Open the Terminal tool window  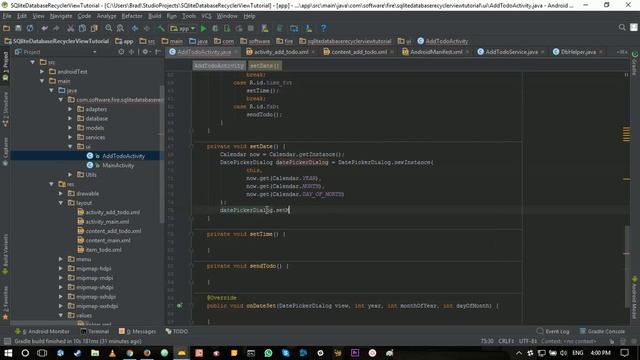click(x=95, y=331)
